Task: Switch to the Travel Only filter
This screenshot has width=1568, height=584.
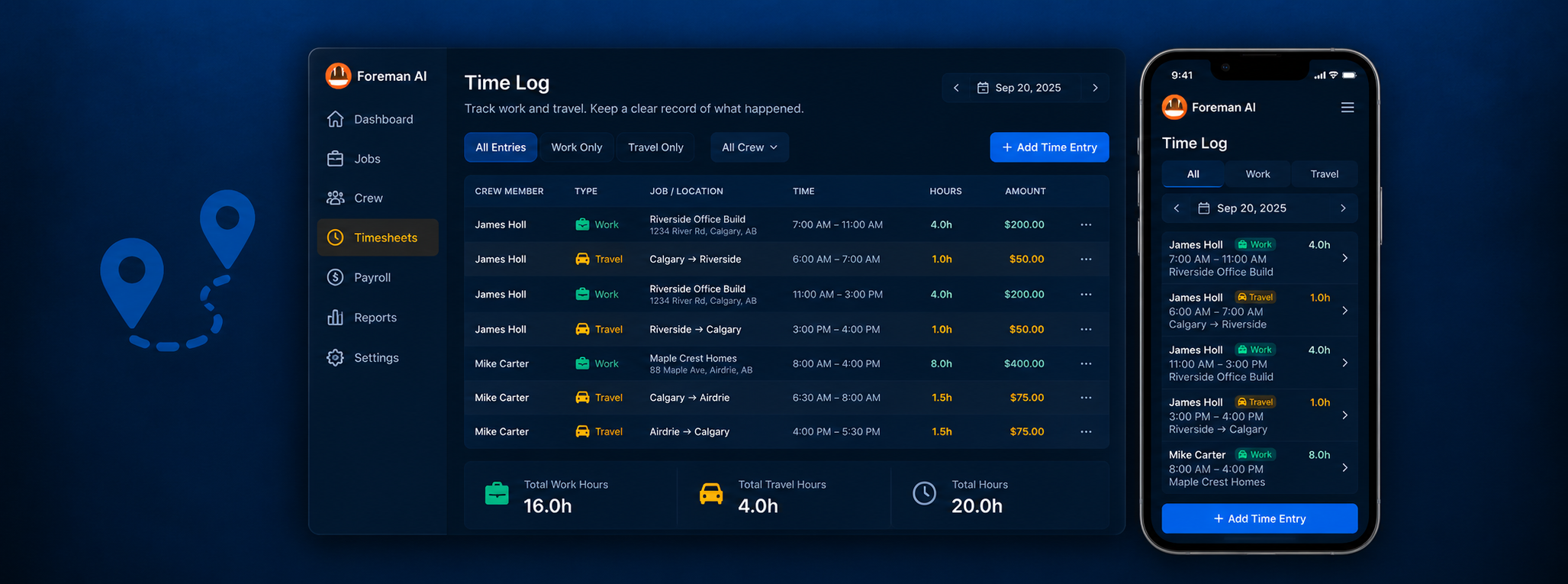Action: [655, 147]
